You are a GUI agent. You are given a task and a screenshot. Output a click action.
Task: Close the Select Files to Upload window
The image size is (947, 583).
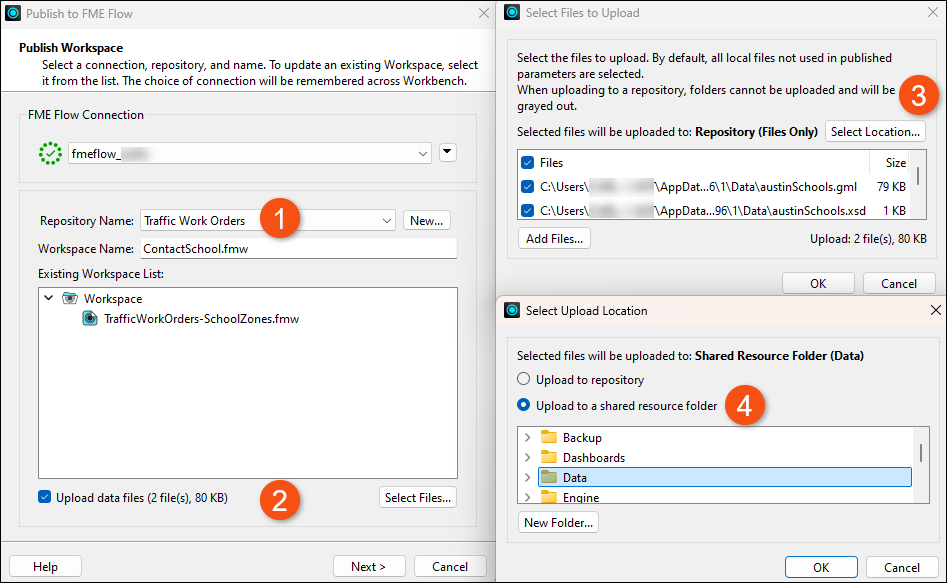click(933, 12)
